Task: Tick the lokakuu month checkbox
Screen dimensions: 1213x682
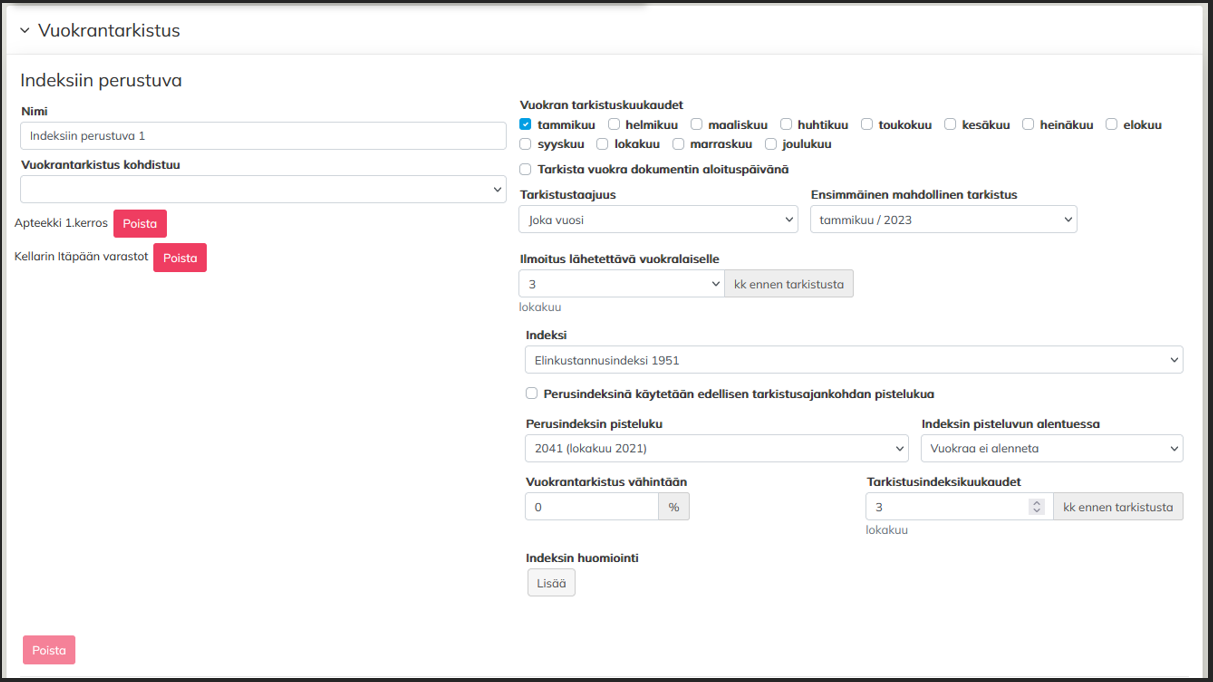Action: click(x=603, y=144)
